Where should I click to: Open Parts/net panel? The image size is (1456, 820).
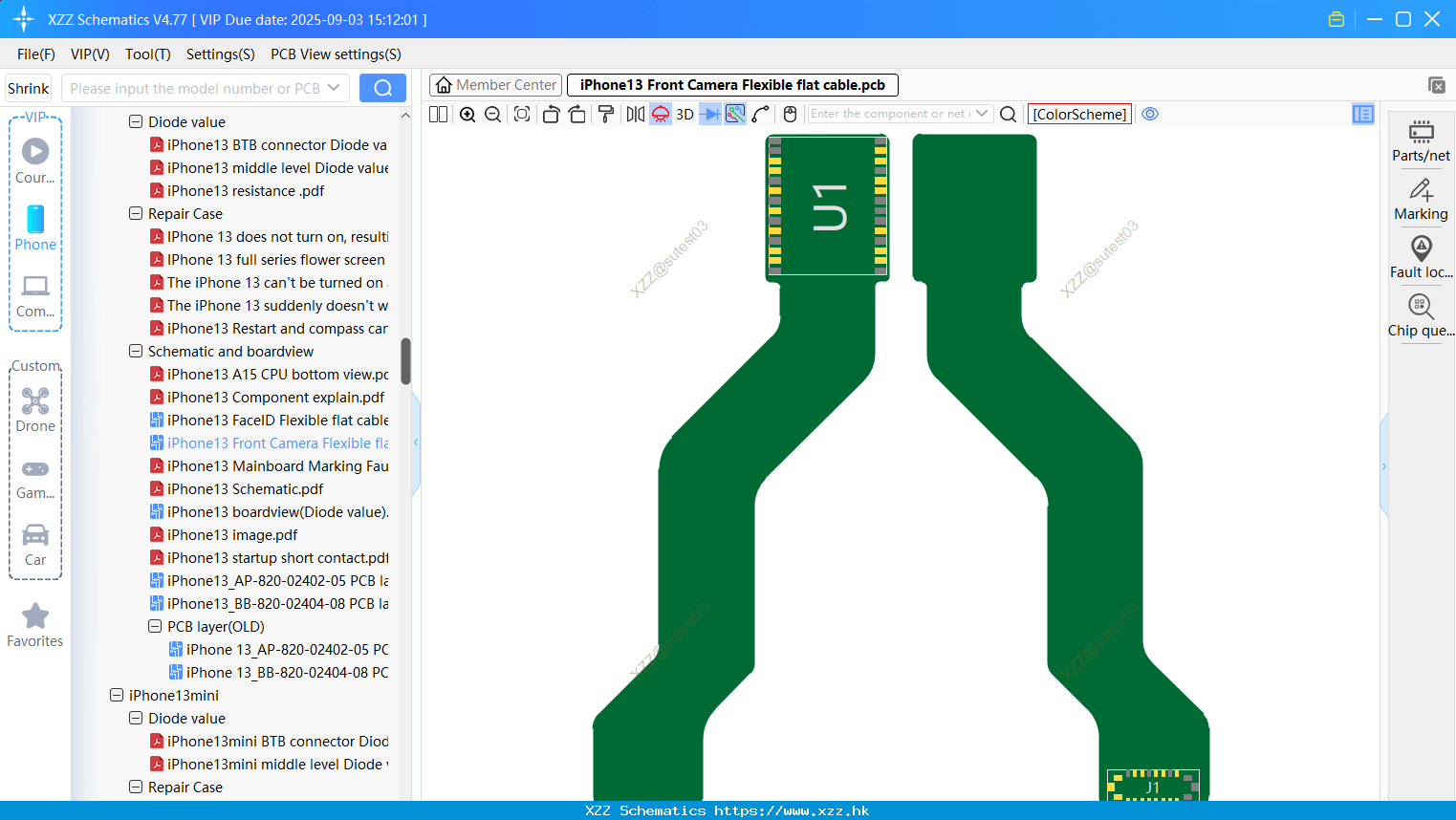[x=1421, y=141]
